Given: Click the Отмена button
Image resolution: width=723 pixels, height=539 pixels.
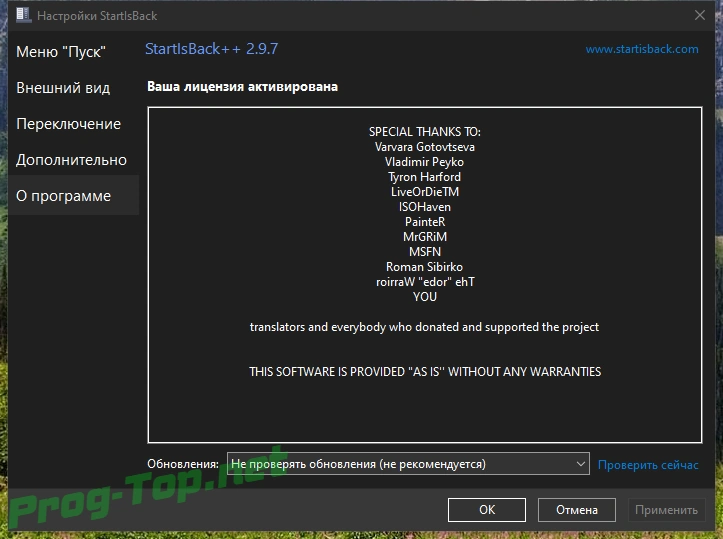Looking at the screenshot, I should click(576, 509).
